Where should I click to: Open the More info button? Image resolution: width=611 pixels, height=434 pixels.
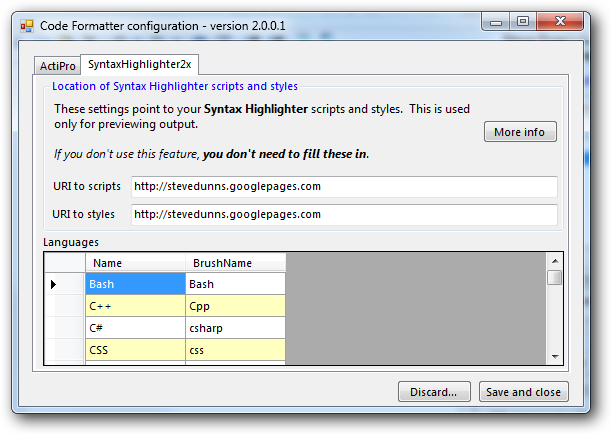520,132
